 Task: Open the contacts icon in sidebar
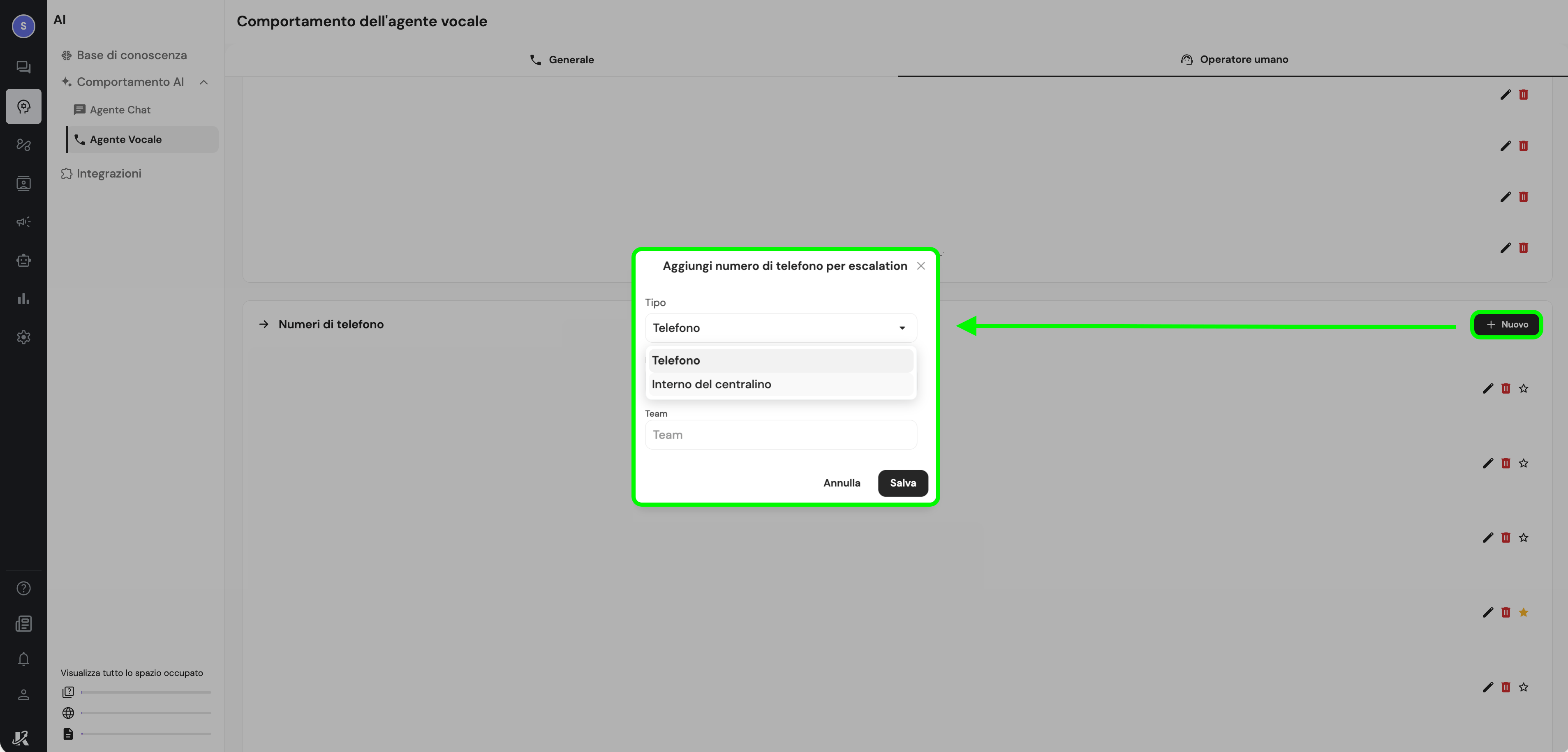pos(23,183)
